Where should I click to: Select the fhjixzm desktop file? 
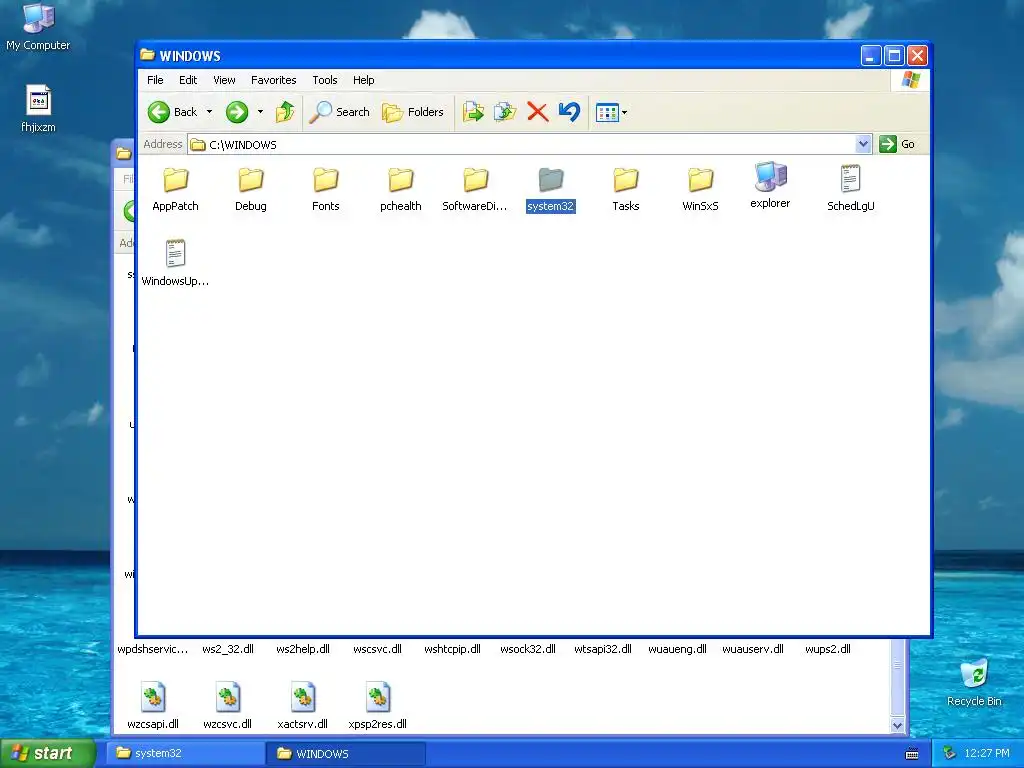click(38, 109)
